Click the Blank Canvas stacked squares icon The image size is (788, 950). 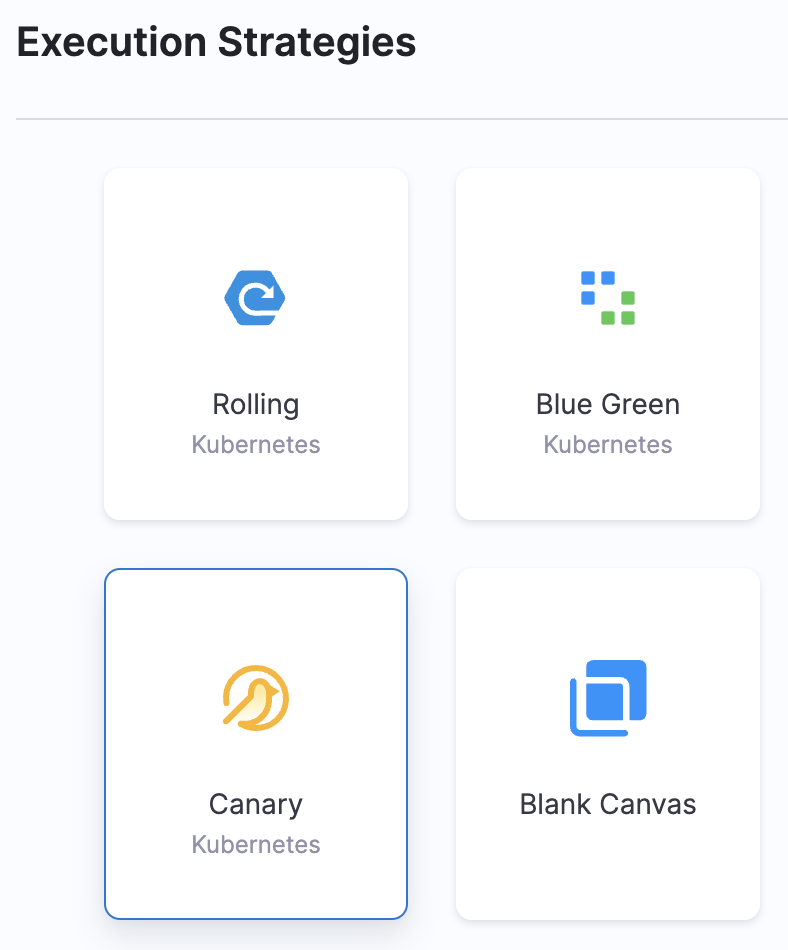point(608,698)
